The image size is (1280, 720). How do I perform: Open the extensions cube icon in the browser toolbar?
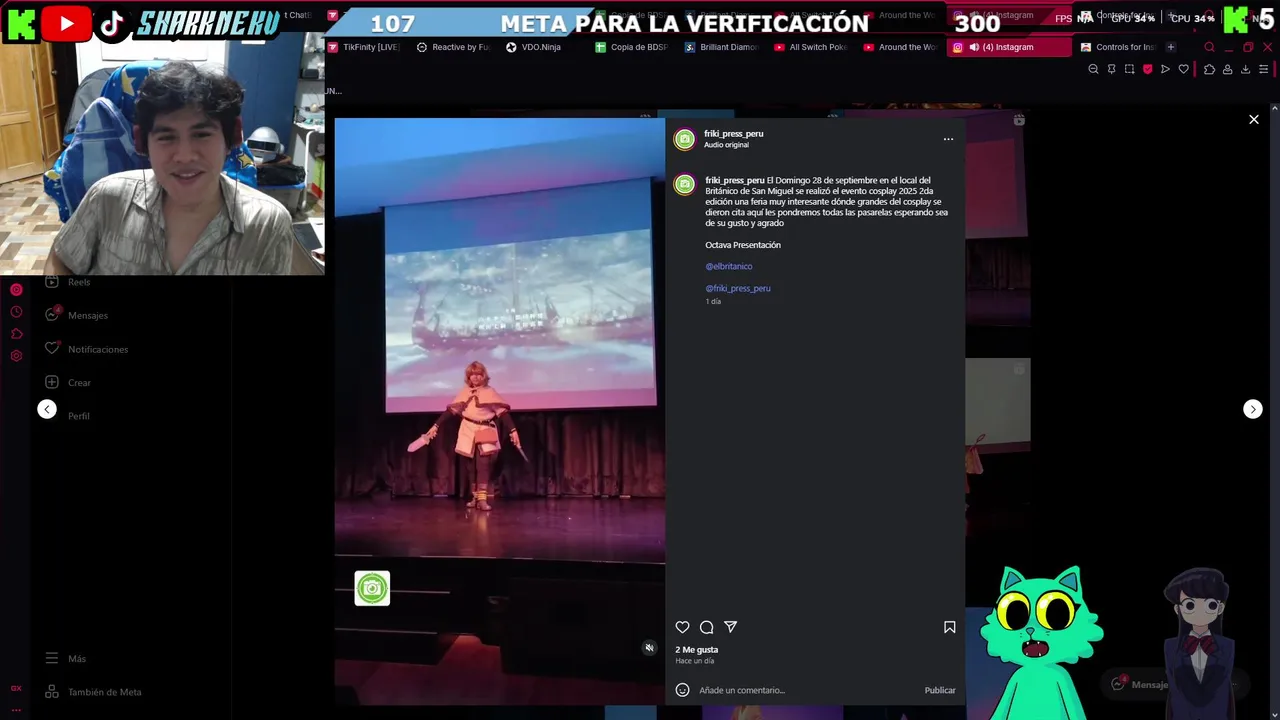click(x=1209, y=69)
